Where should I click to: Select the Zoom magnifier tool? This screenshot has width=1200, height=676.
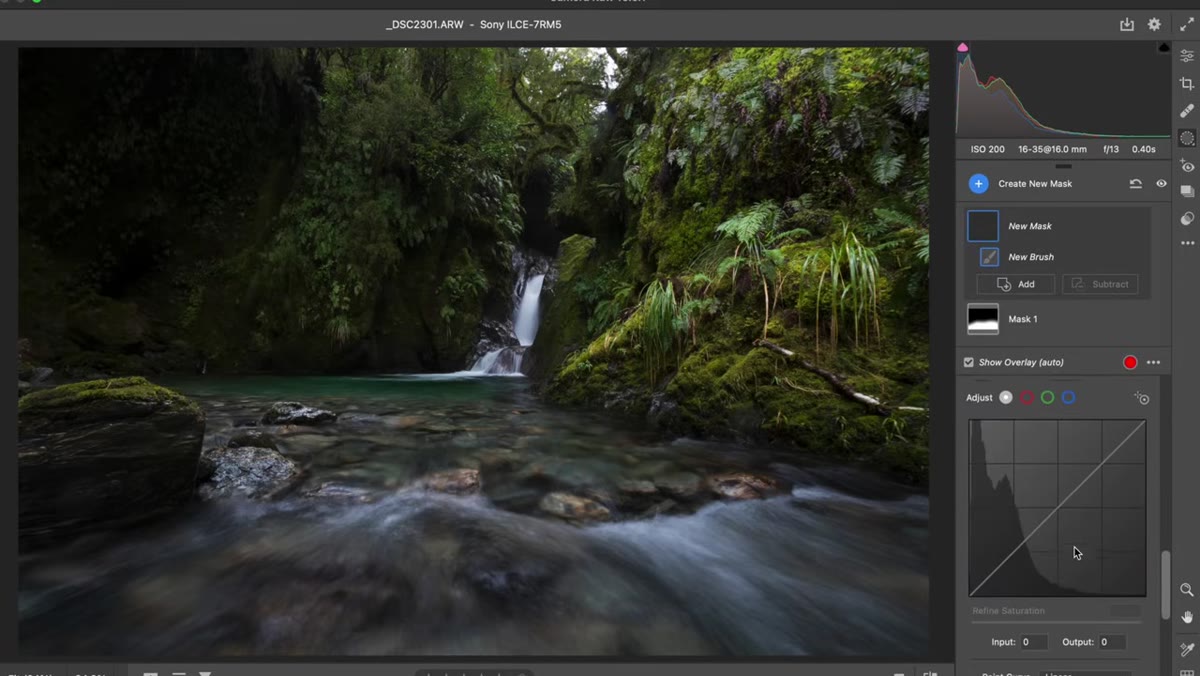pyautogui.click(x=1187, y=590)
